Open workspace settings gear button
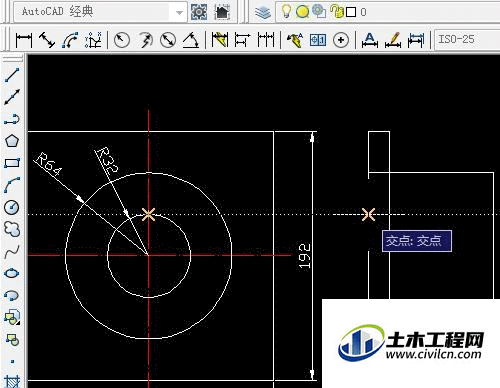 (x=199, y=12)
